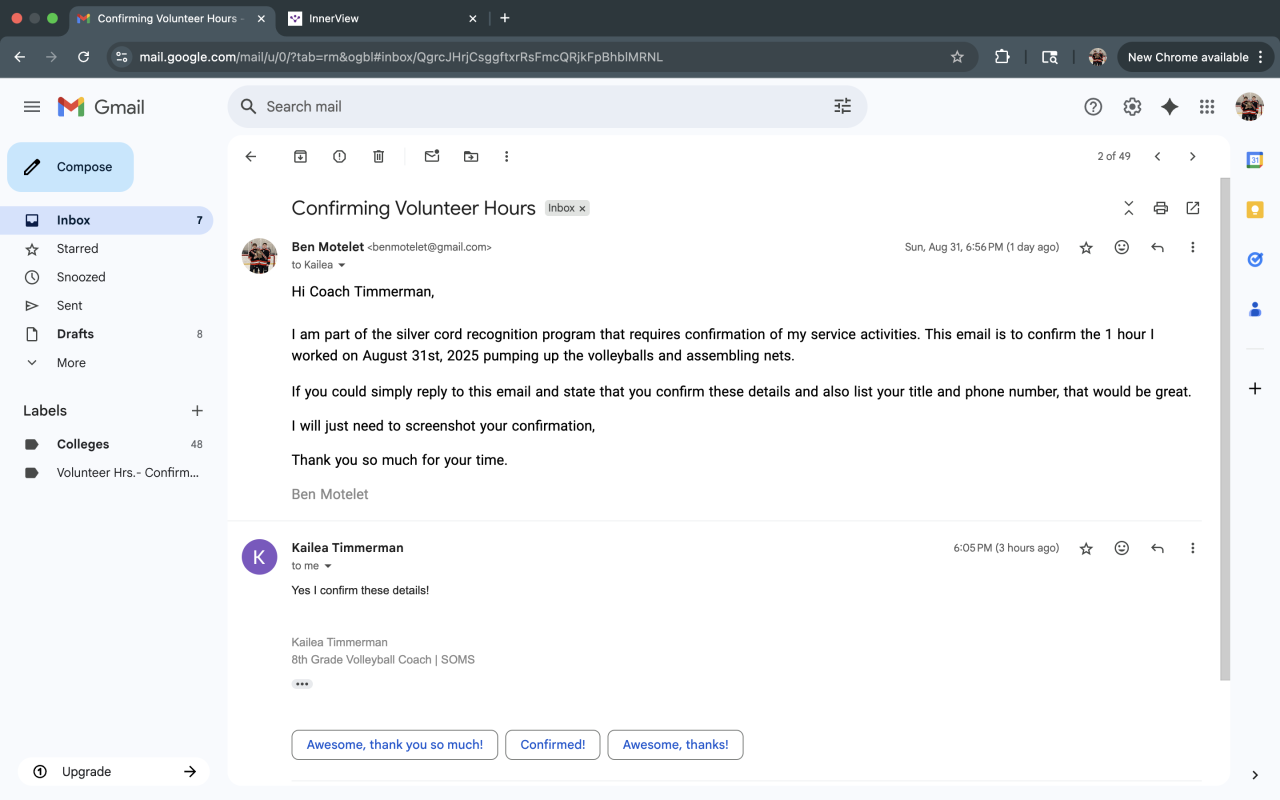Viewport: 1280px width, 800px height.
Task: Delete the conversation with trash icon
Action: (x=378, y=156)
